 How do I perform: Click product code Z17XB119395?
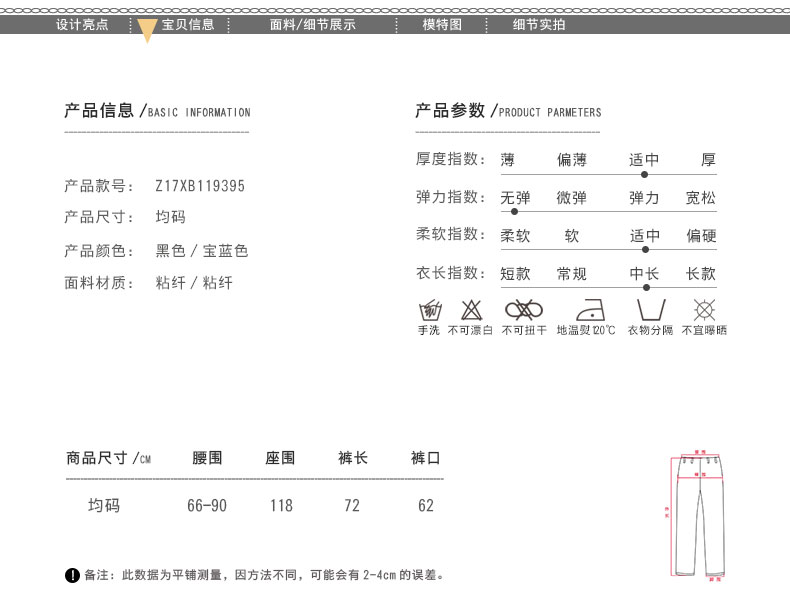click(x=200, y=186)
